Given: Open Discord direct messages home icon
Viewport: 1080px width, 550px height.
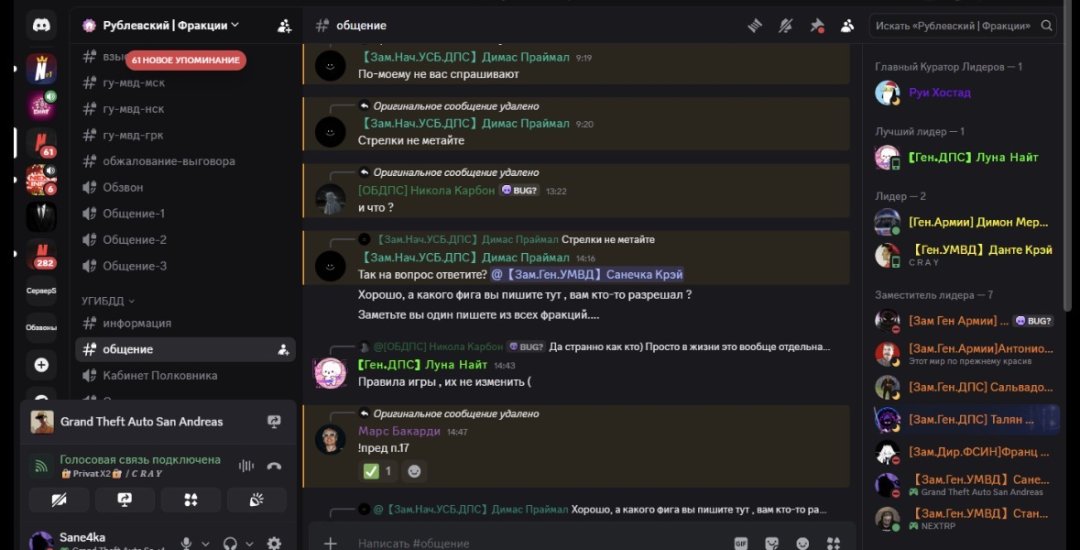Looking at the screenshot, I should (41, 25).
